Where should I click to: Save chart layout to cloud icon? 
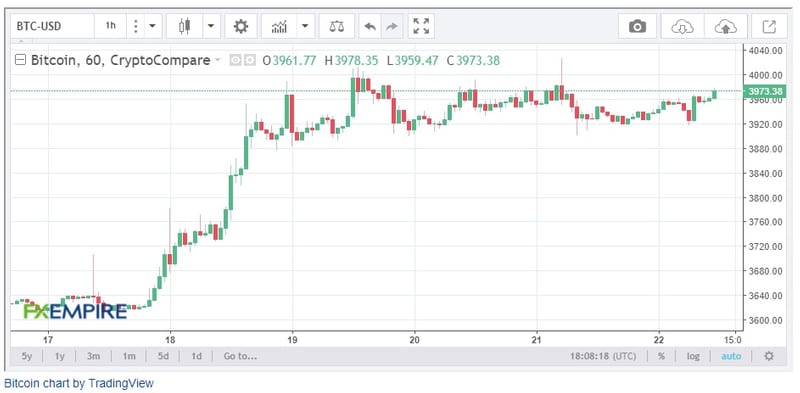coord(726,26)
